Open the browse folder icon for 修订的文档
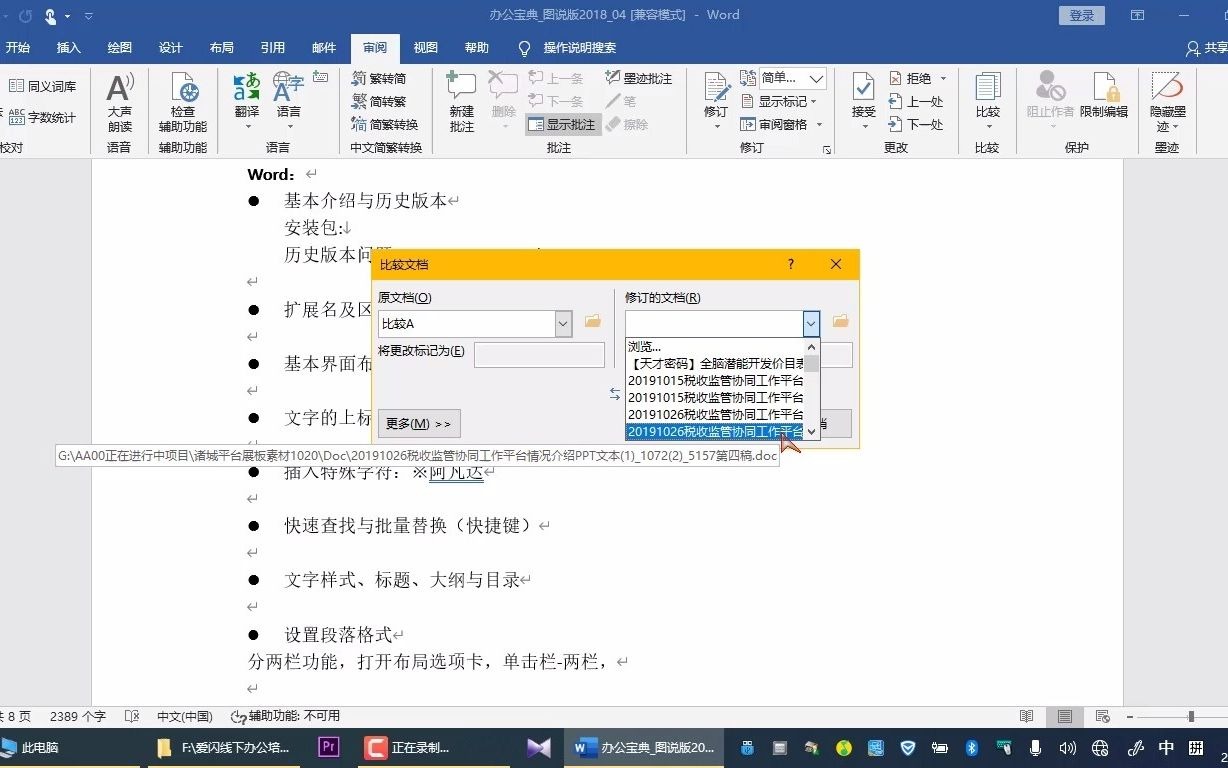The width and height of the screenshot is (1228, 768). point(839,320)
